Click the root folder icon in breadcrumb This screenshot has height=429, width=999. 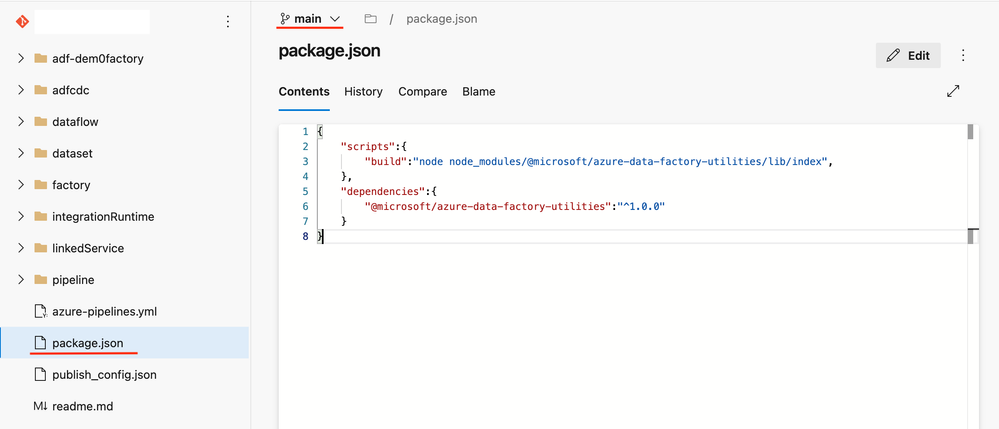point(370,19)
